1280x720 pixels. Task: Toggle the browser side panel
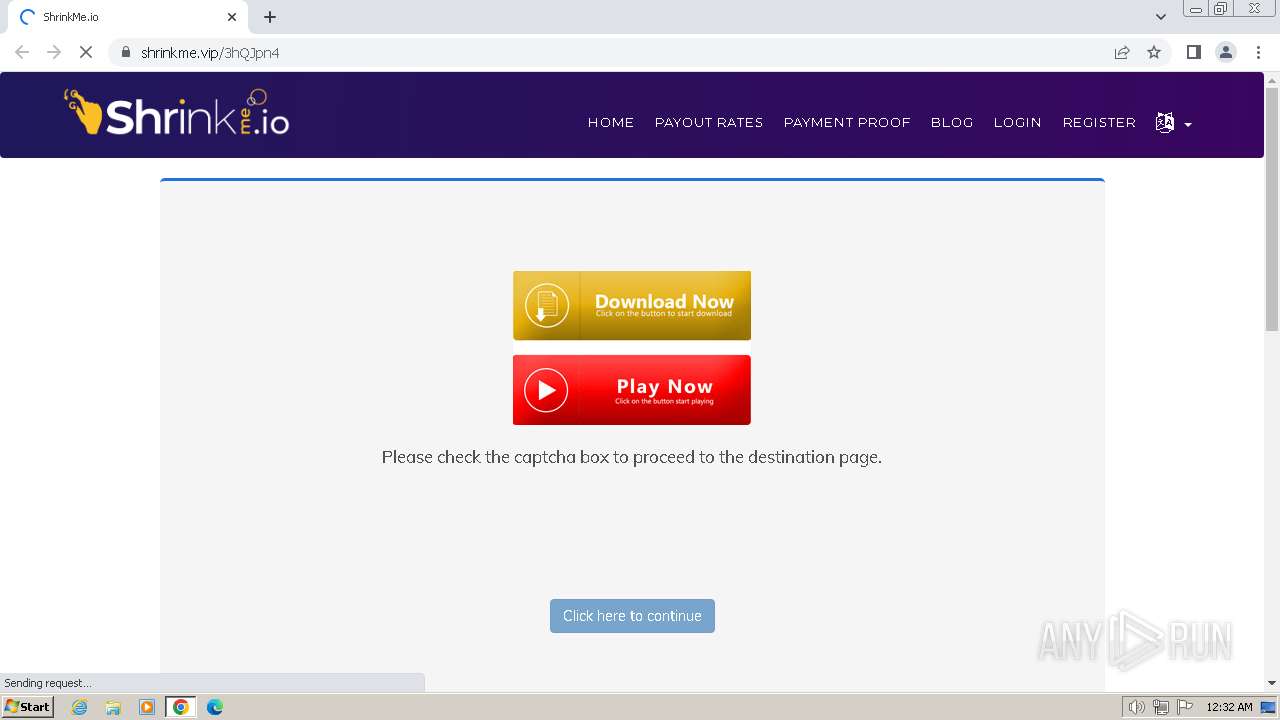(1193, 52)
